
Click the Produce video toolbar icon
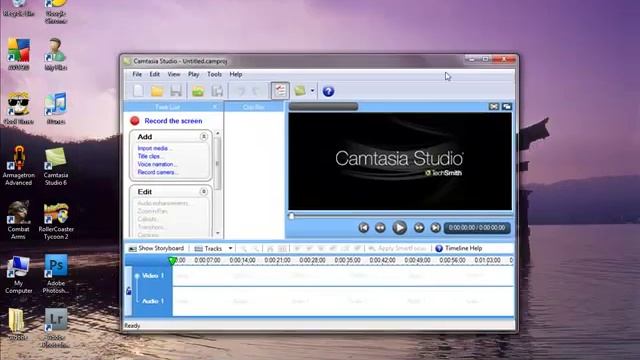(x=300, y=91)
